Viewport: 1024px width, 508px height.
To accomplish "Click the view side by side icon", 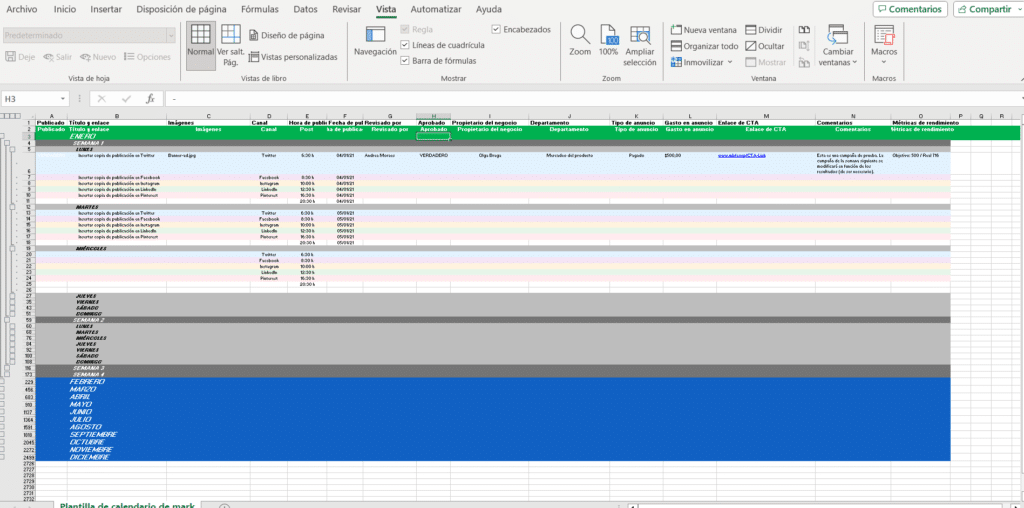I will click(x=804, y=30).
